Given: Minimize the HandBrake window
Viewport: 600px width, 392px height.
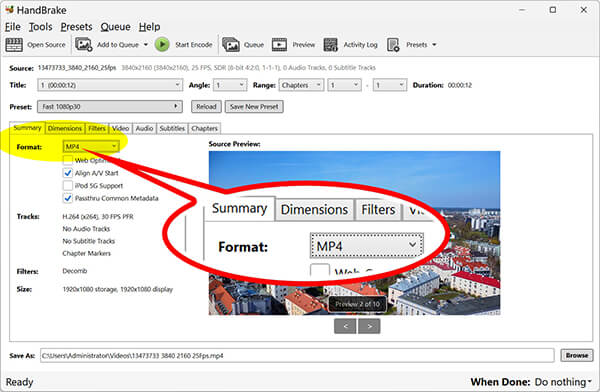Looking at the screenshot, I should tap(523, 10).
